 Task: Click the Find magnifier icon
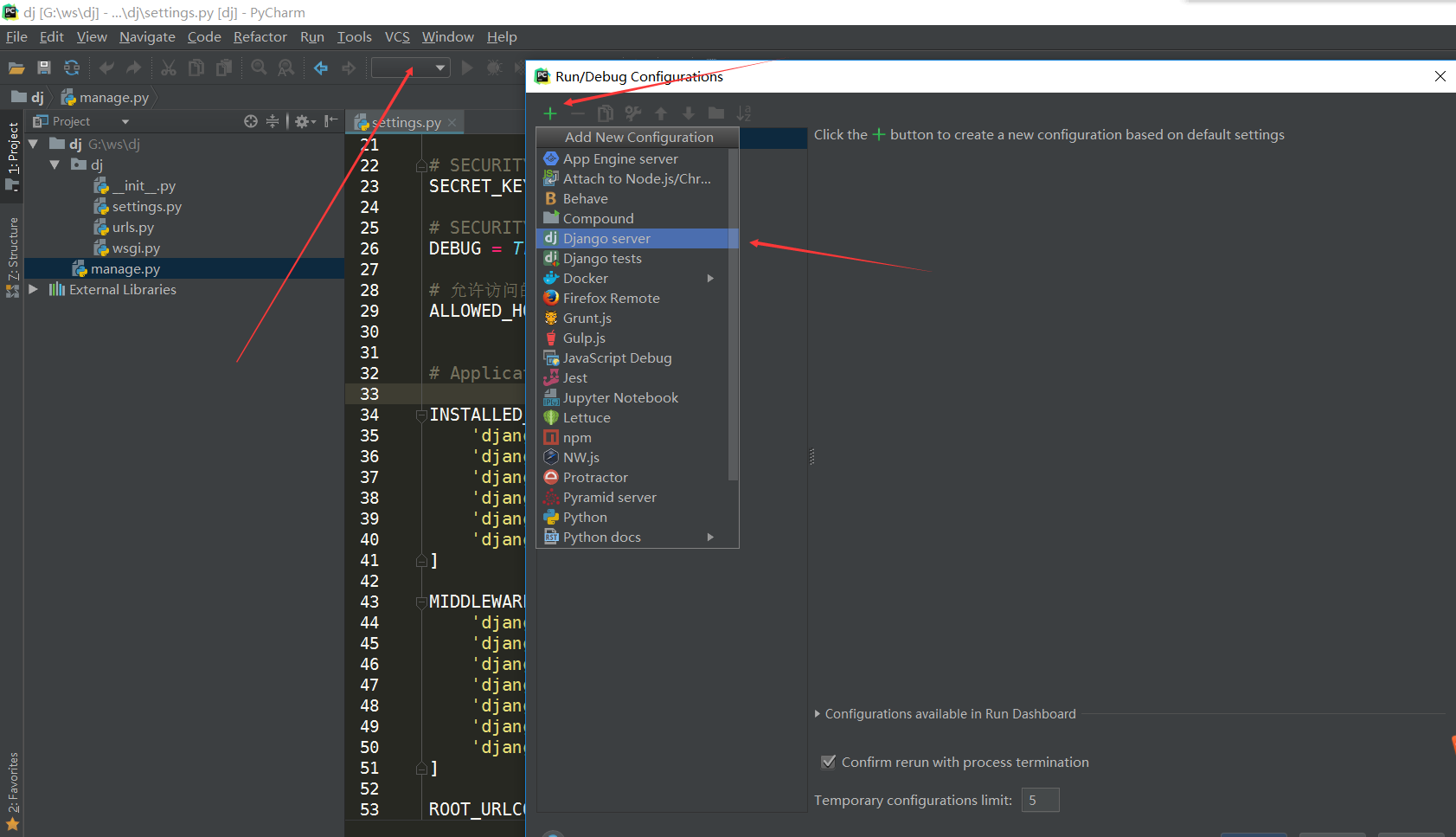[x=259, y=68]
